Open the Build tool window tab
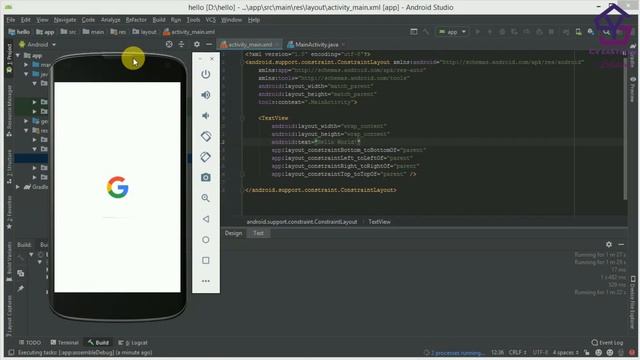640x360 pixels. click(x=98, y=343)
